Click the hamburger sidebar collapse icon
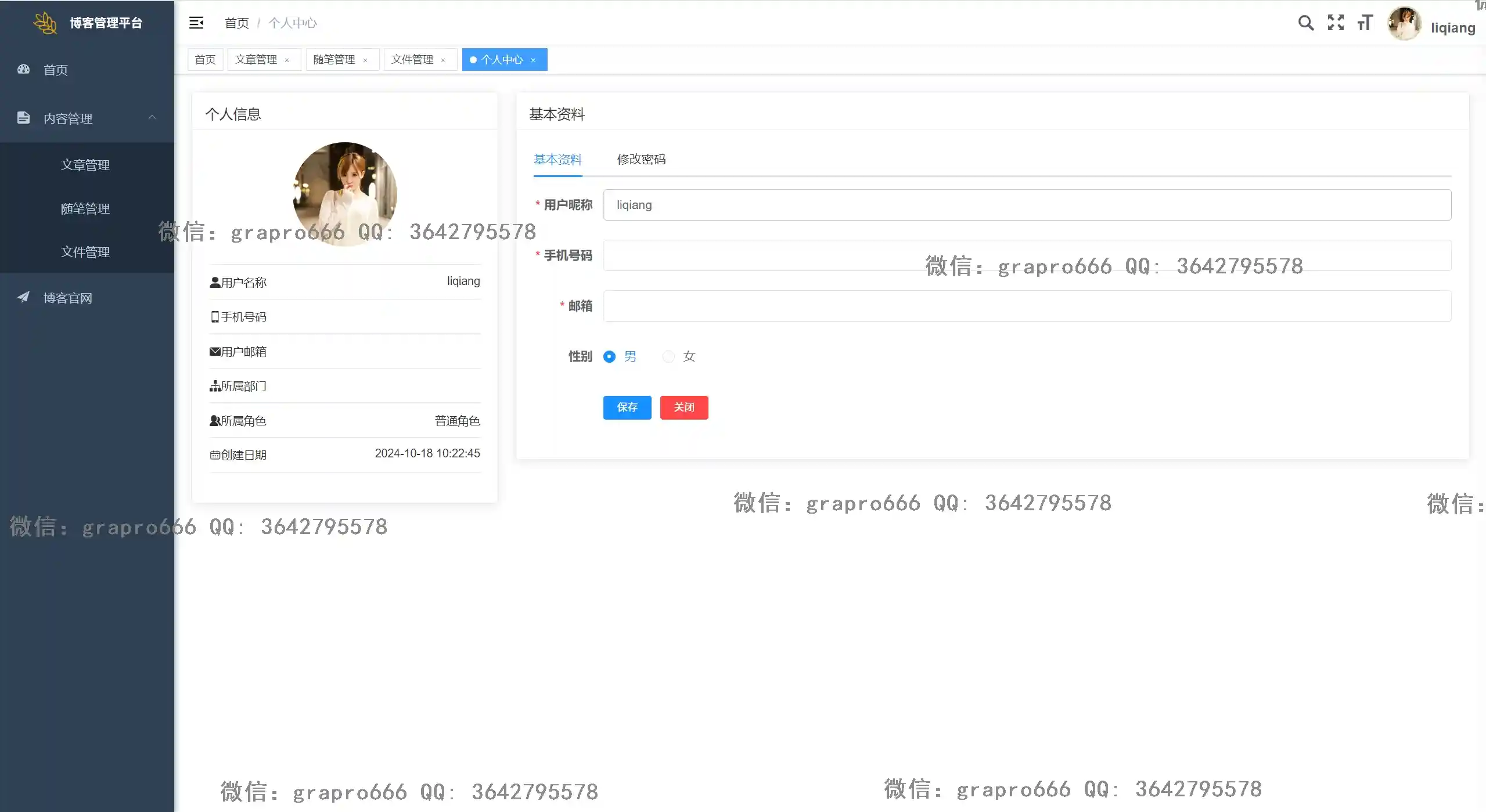 click(x=196, y=23)
